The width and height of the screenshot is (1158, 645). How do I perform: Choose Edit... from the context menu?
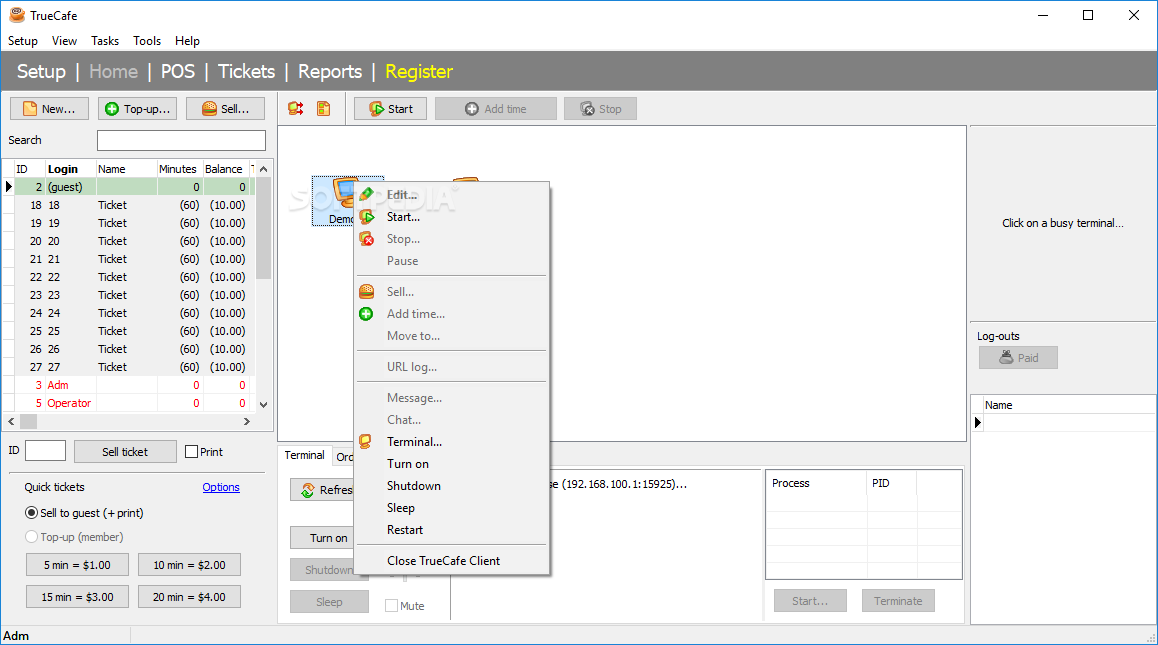pos(452,195)
